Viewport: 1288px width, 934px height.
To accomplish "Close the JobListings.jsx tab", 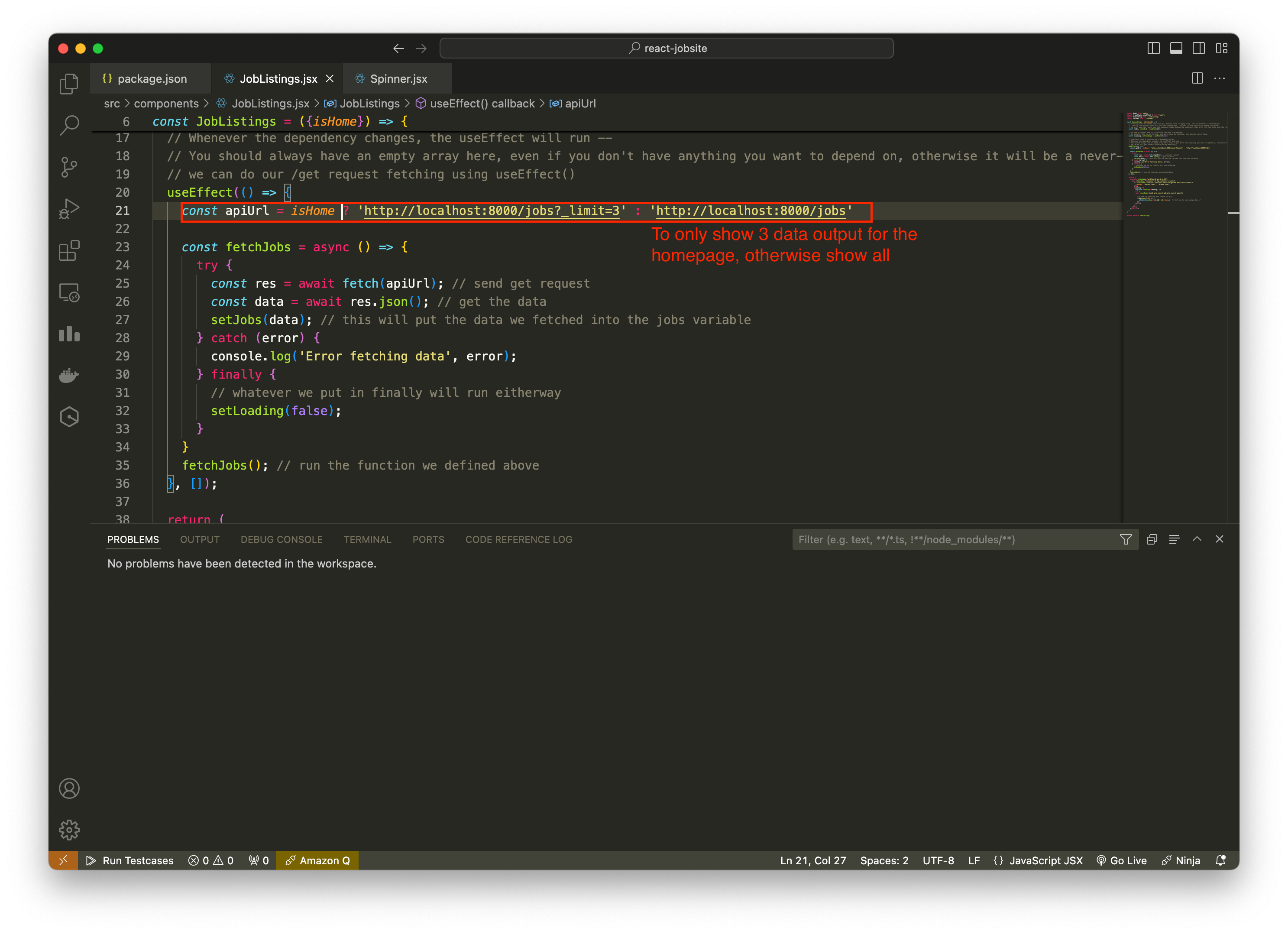I will pyautogui.click(x=330, y=78).
